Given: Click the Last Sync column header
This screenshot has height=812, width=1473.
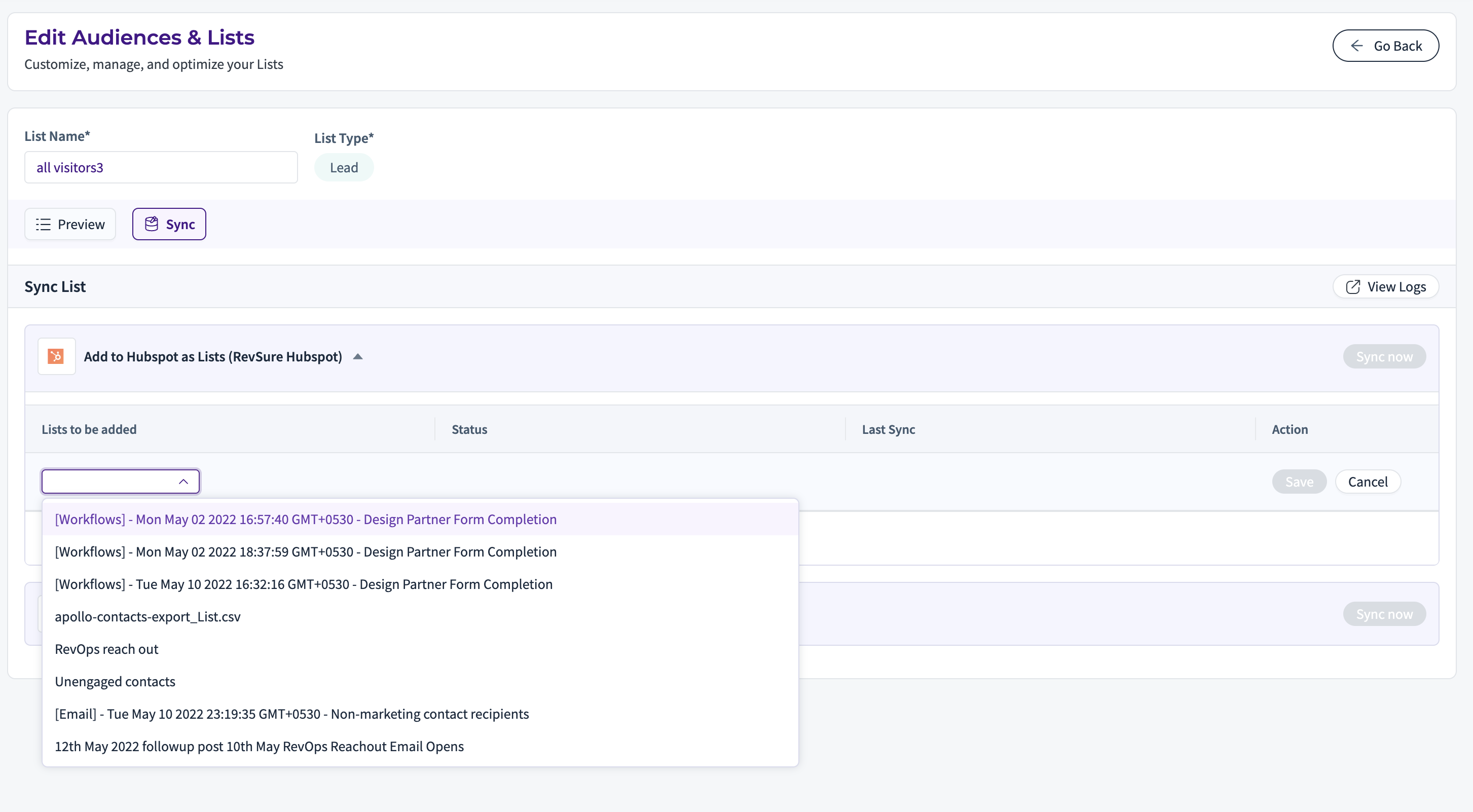Looking at the screenshot, I should (889, 429).
